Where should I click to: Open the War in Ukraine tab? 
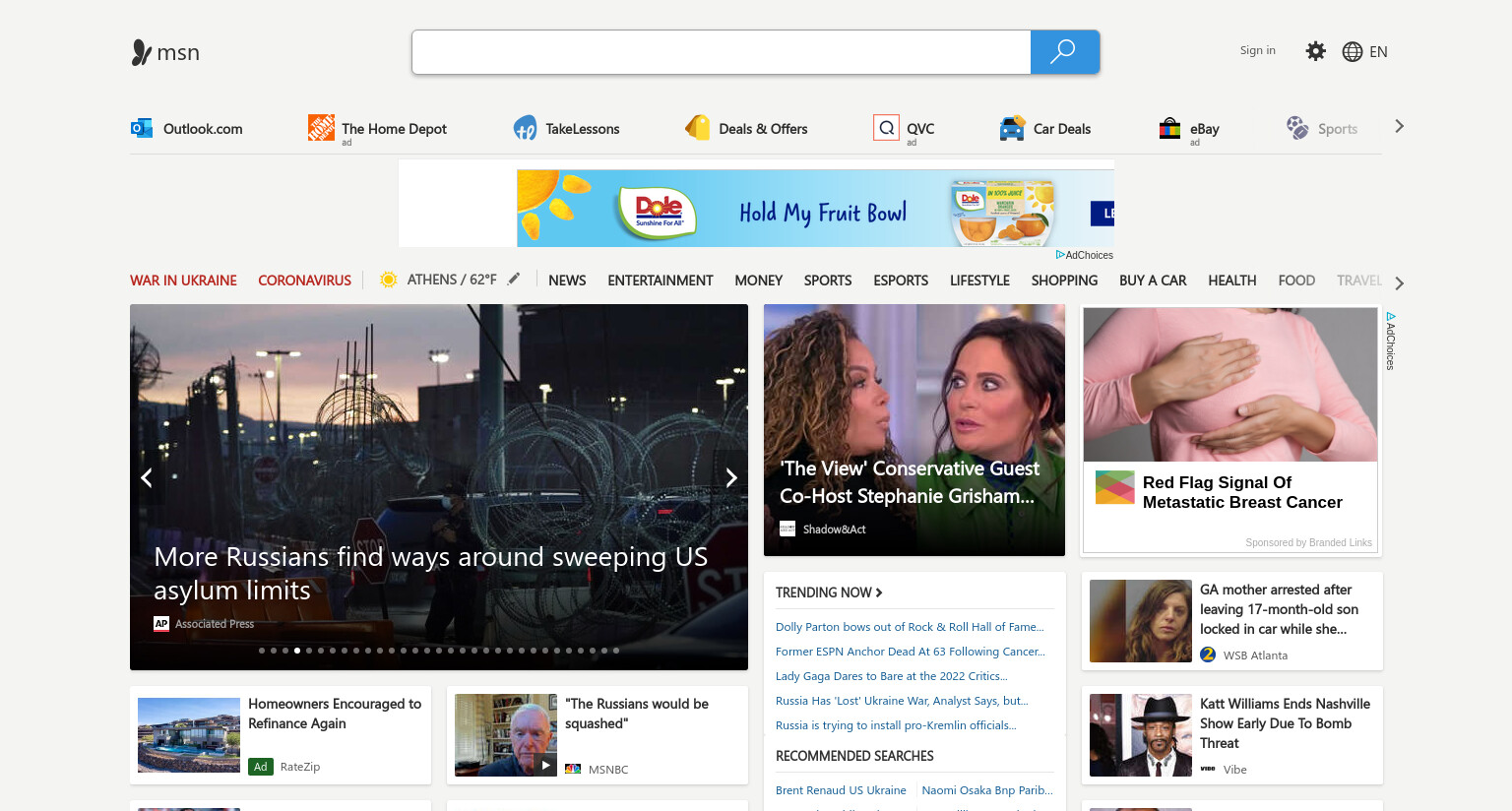[183, 281]
